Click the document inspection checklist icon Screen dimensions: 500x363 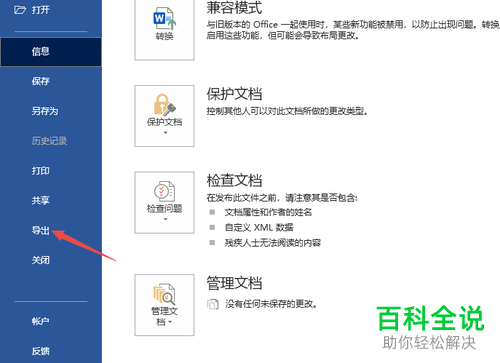point(164,191)
